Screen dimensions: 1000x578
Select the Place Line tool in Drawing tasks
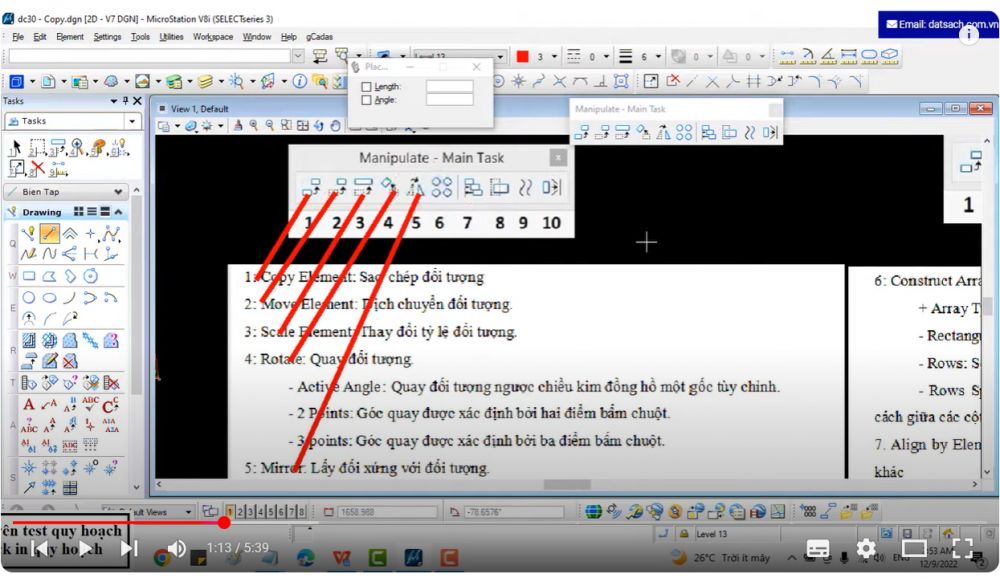point(50,235)
